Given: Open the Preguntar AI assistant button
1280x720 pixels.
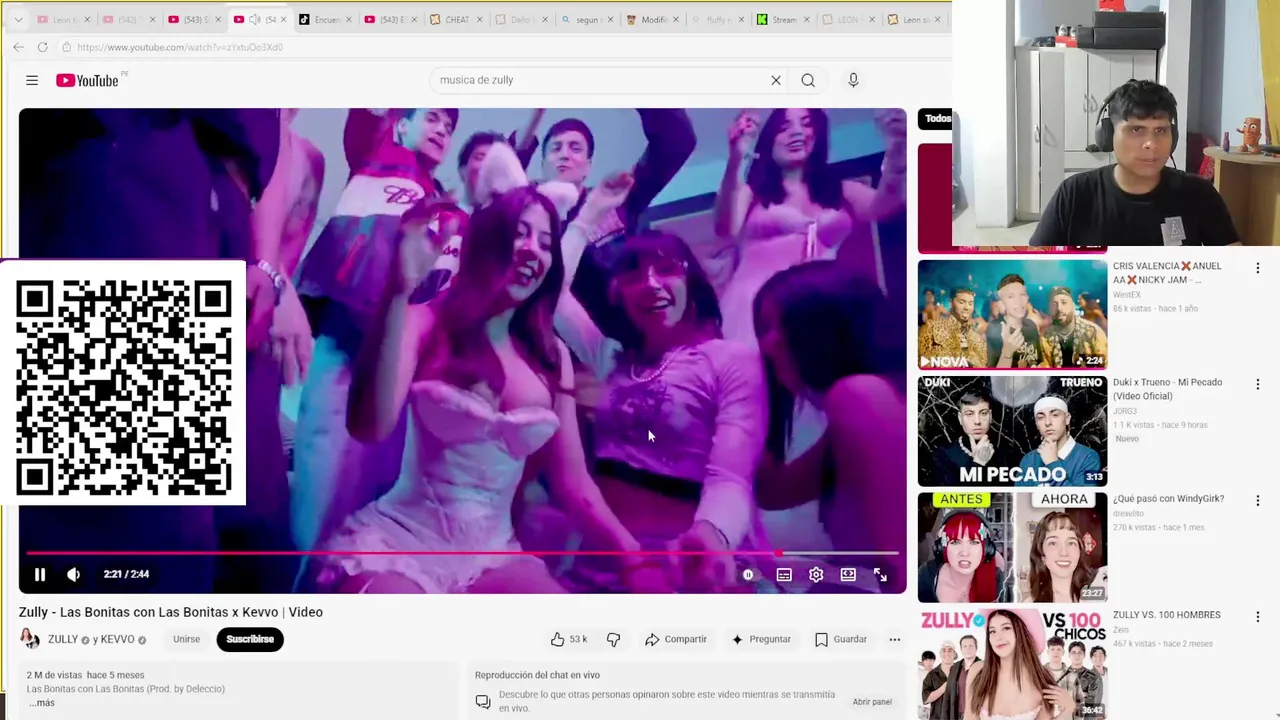Looking at the screenshot, I should 761,639.
